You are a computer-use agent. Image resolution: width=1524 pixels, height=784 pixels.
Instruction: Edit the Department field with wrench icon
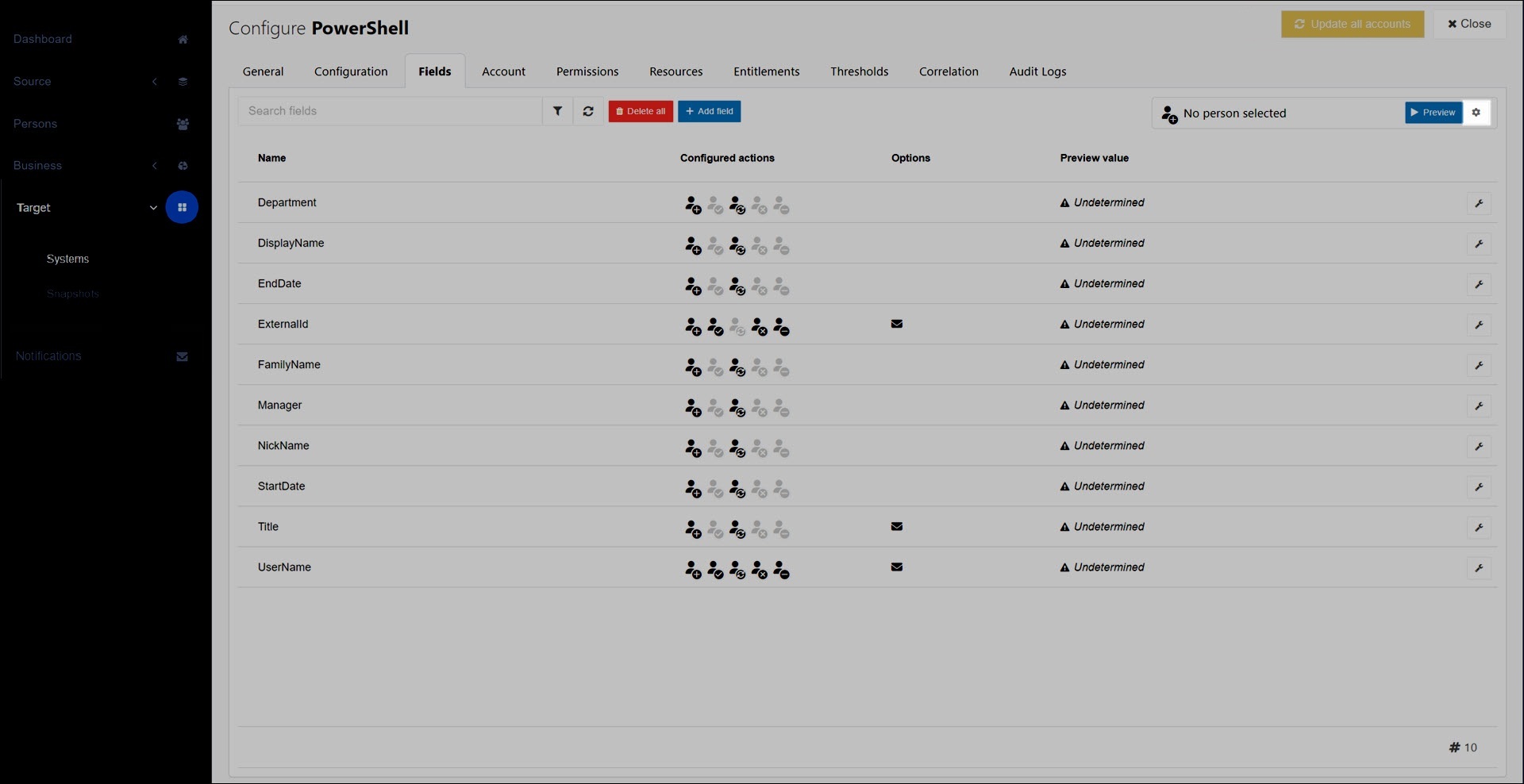click(1479, 203)
